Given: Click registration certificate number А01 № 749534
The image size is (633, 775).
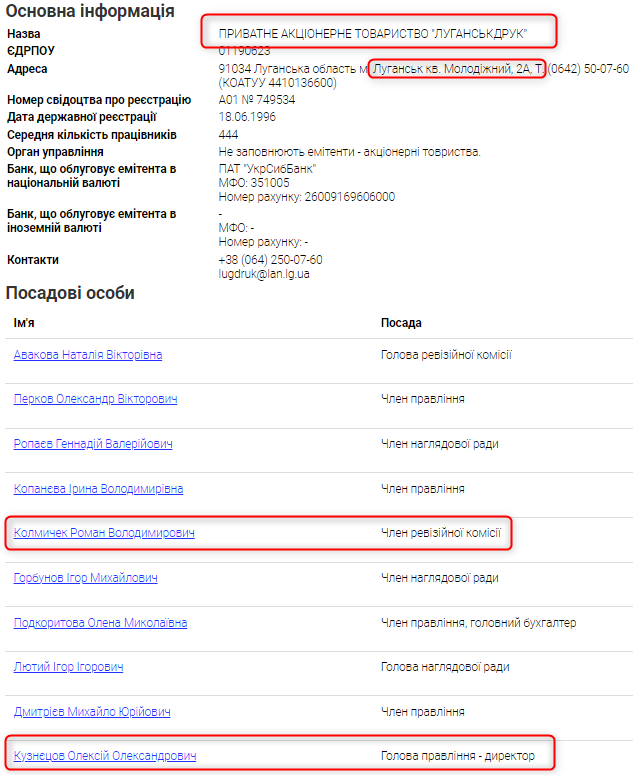Looking at the screenshot, I should 257,100.
